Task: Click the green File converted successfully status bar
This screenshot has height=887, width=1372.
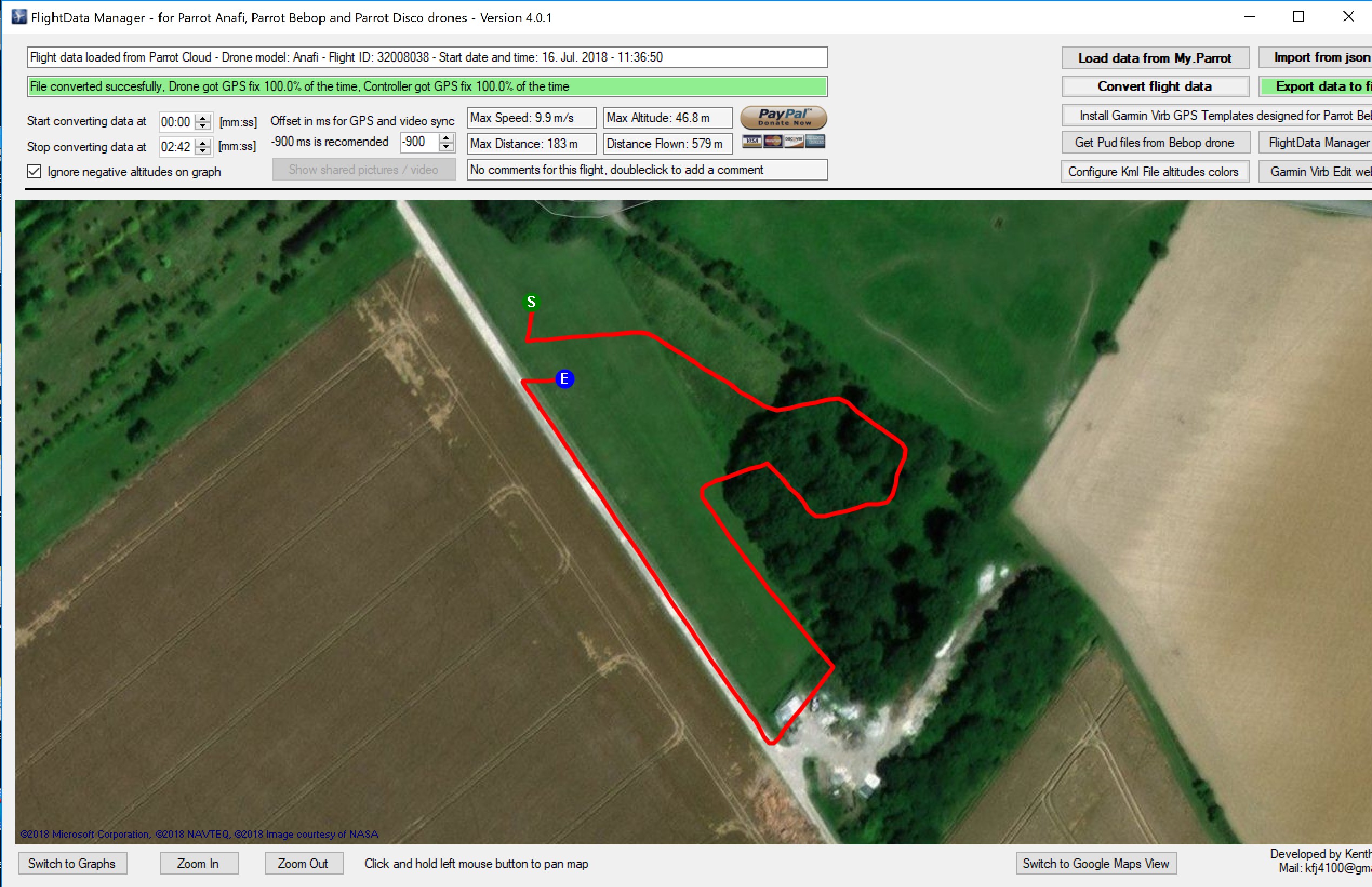Action: coord(427,86)
